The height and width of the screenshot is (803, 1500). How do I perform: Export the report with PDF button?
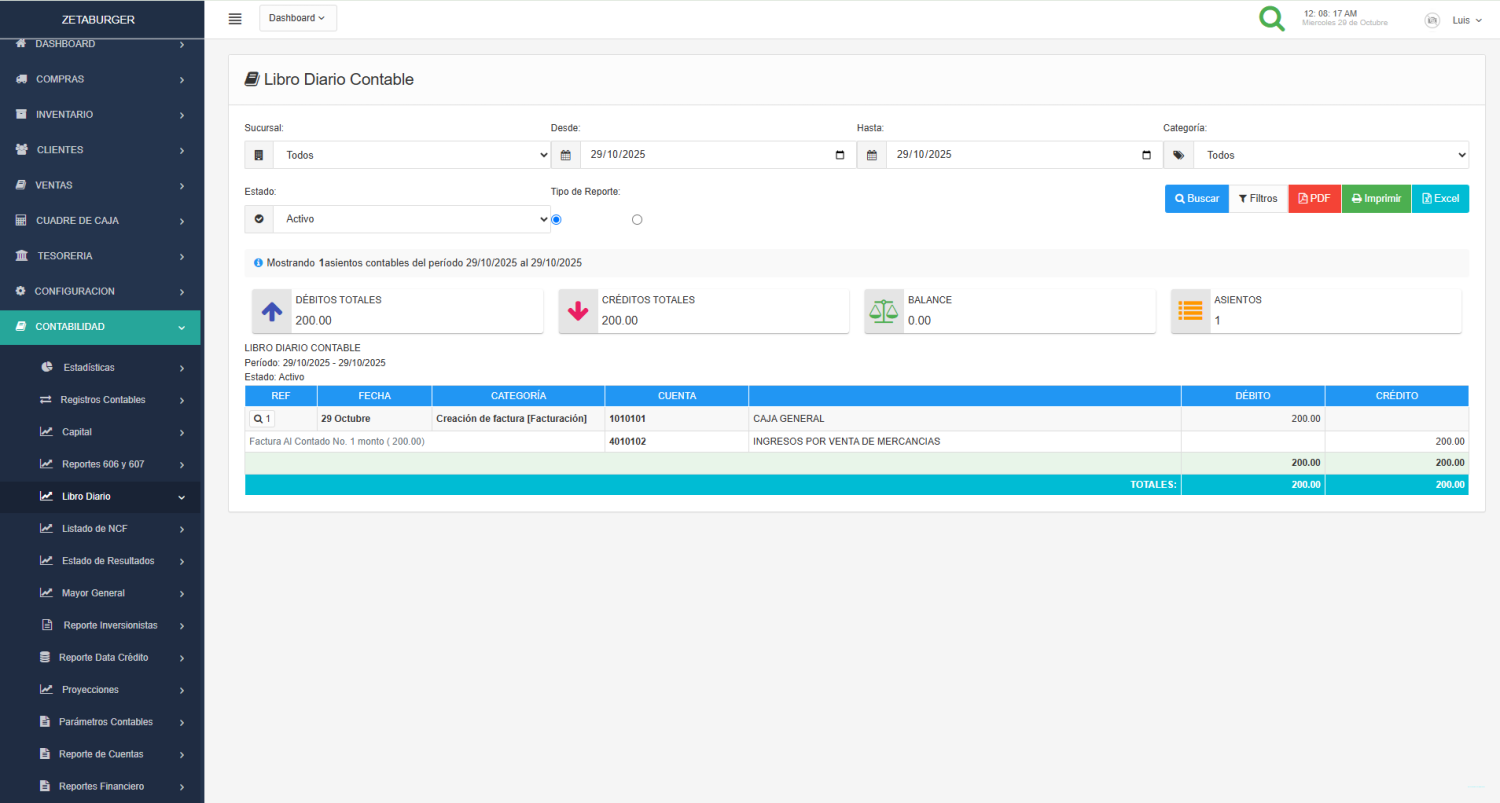pyautogui.click(x=1314, y=199)
